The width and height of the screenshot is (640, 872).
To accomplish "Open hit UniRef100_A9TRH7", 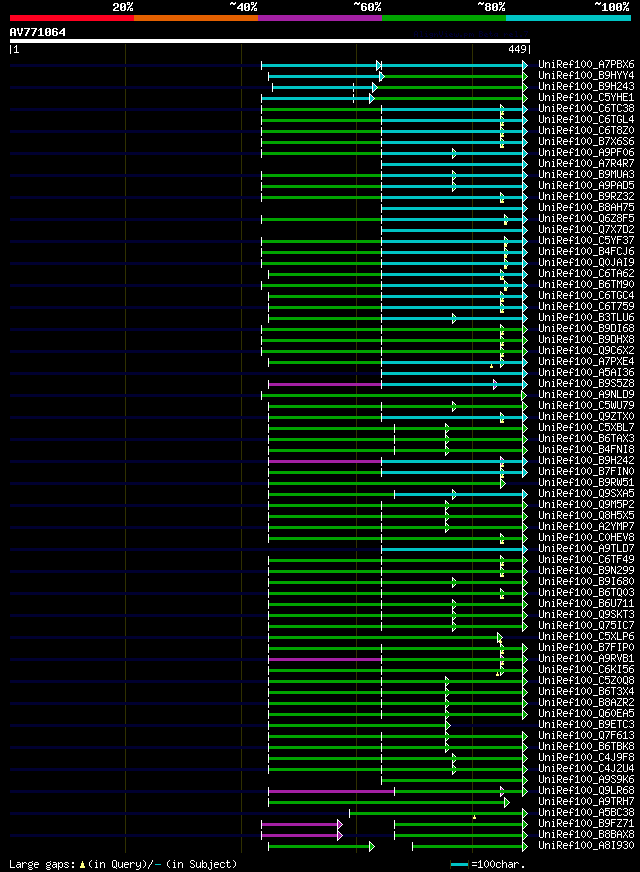I will coord(586,802).
